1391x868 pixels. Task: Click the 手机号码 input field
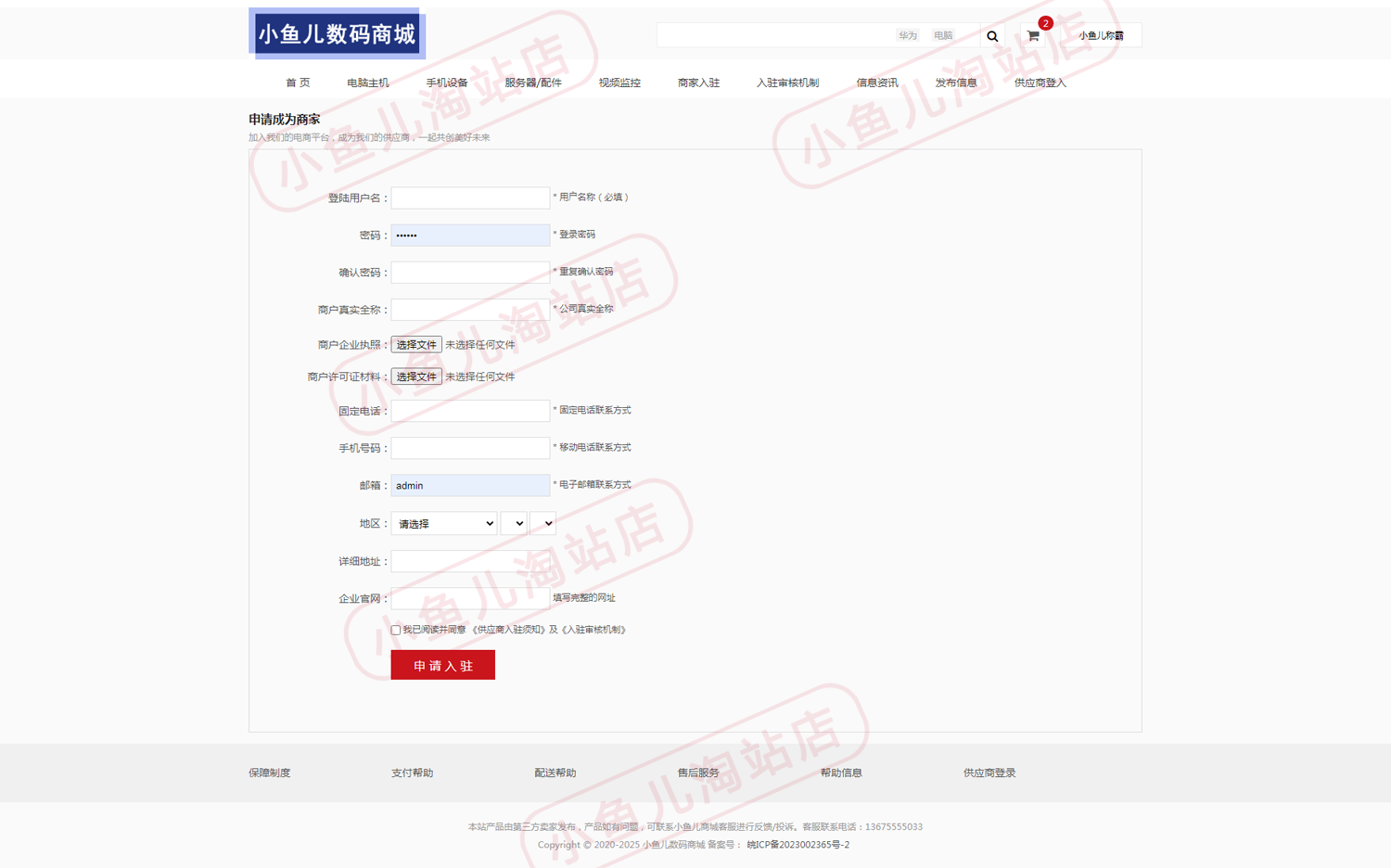tap(470, 448)
